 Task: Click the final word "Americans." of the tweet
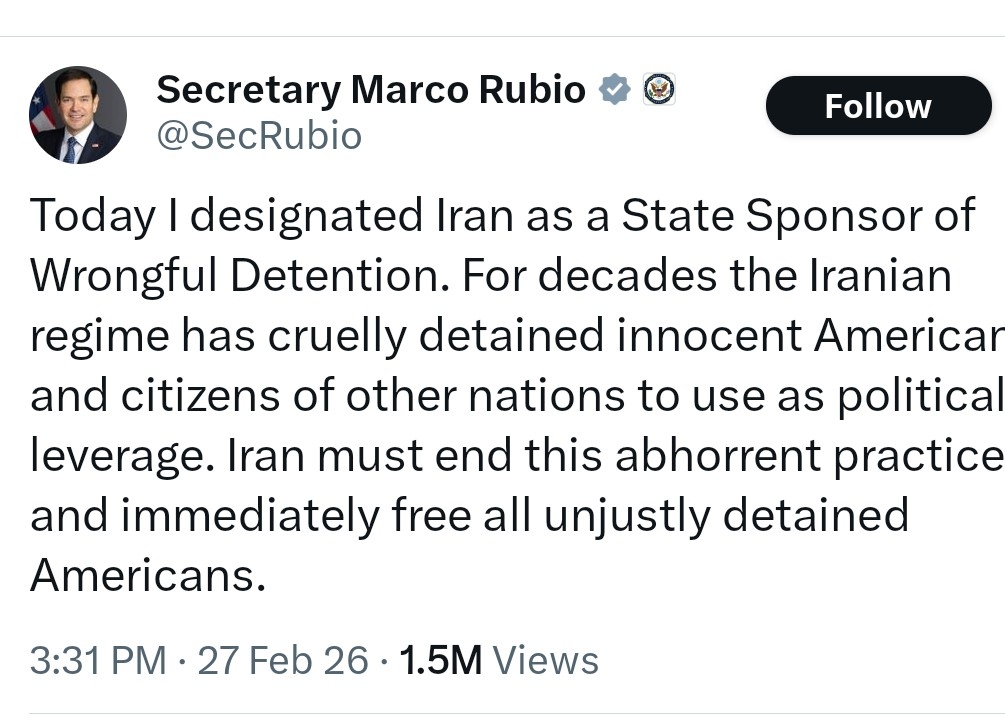pos(148,575)
